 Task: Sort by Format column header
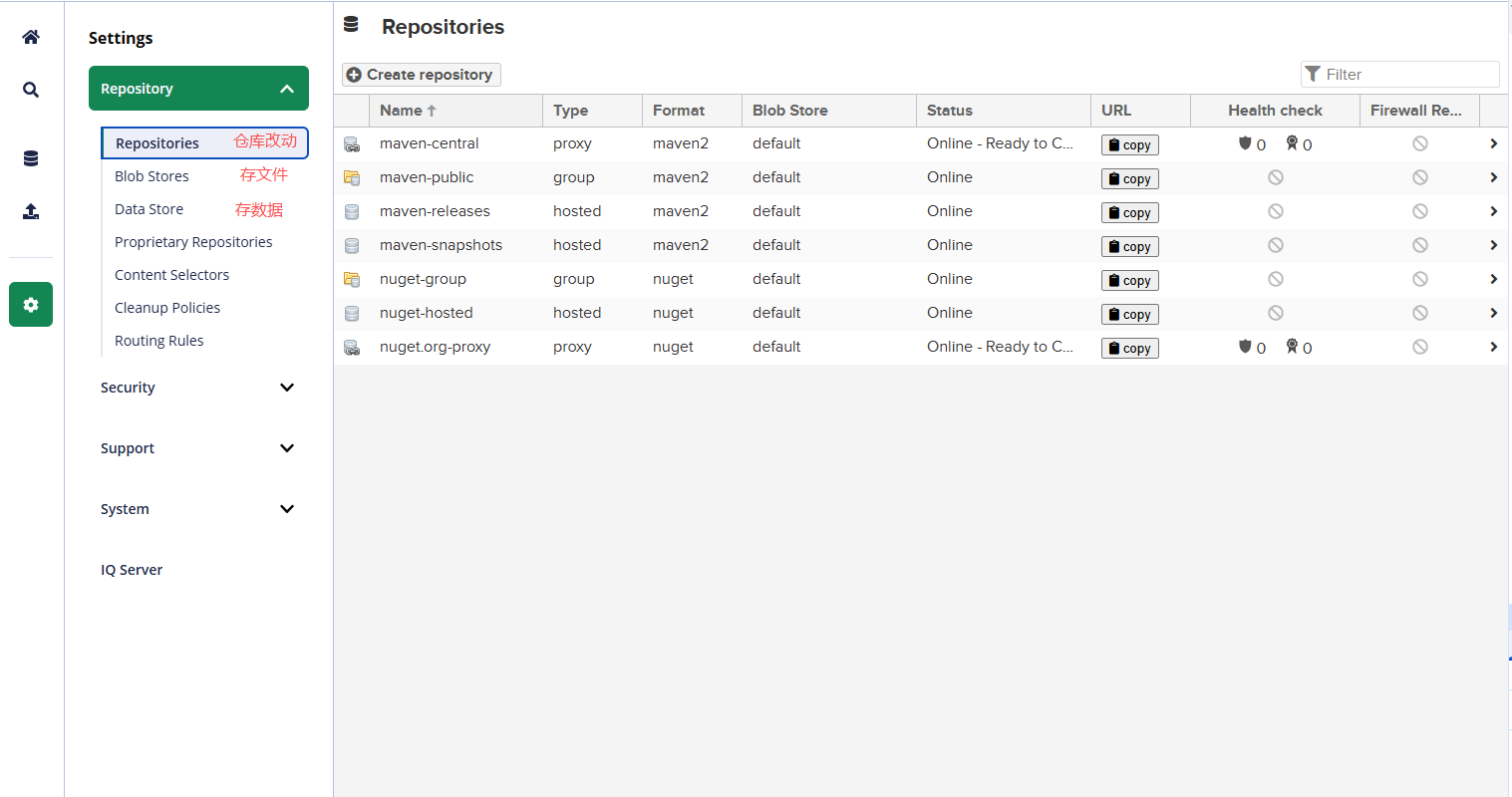(692, 111)
